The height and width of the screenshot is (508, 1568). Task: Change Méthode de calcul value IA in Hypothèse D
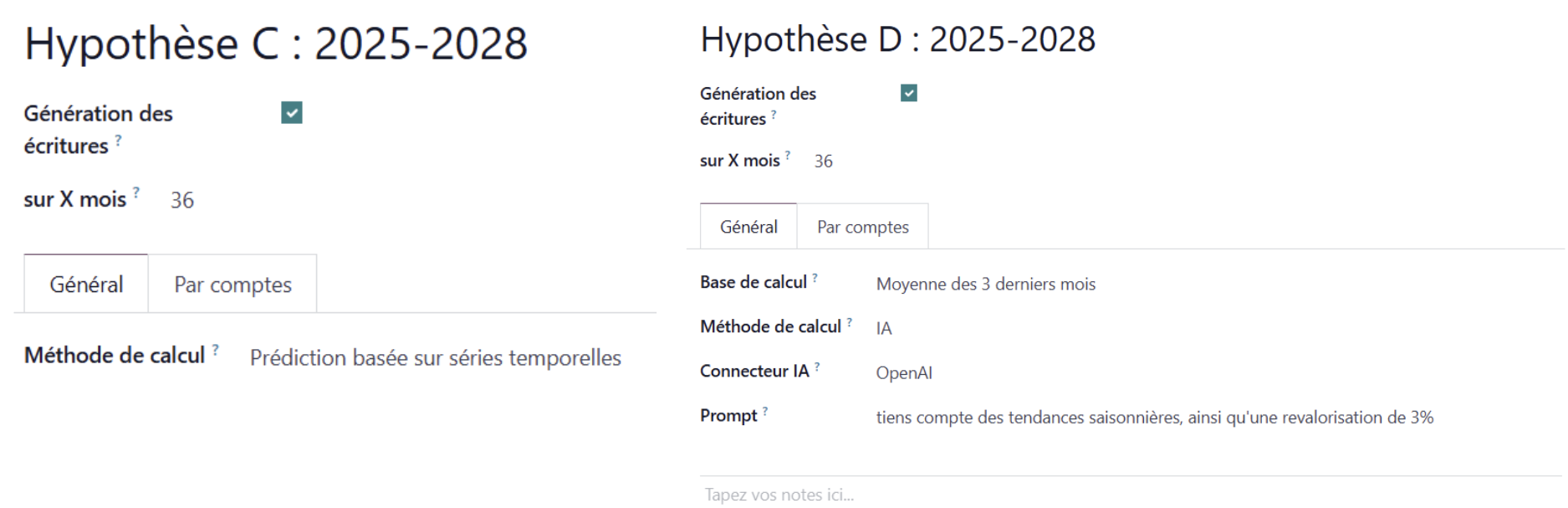click(x=884, y=329)
